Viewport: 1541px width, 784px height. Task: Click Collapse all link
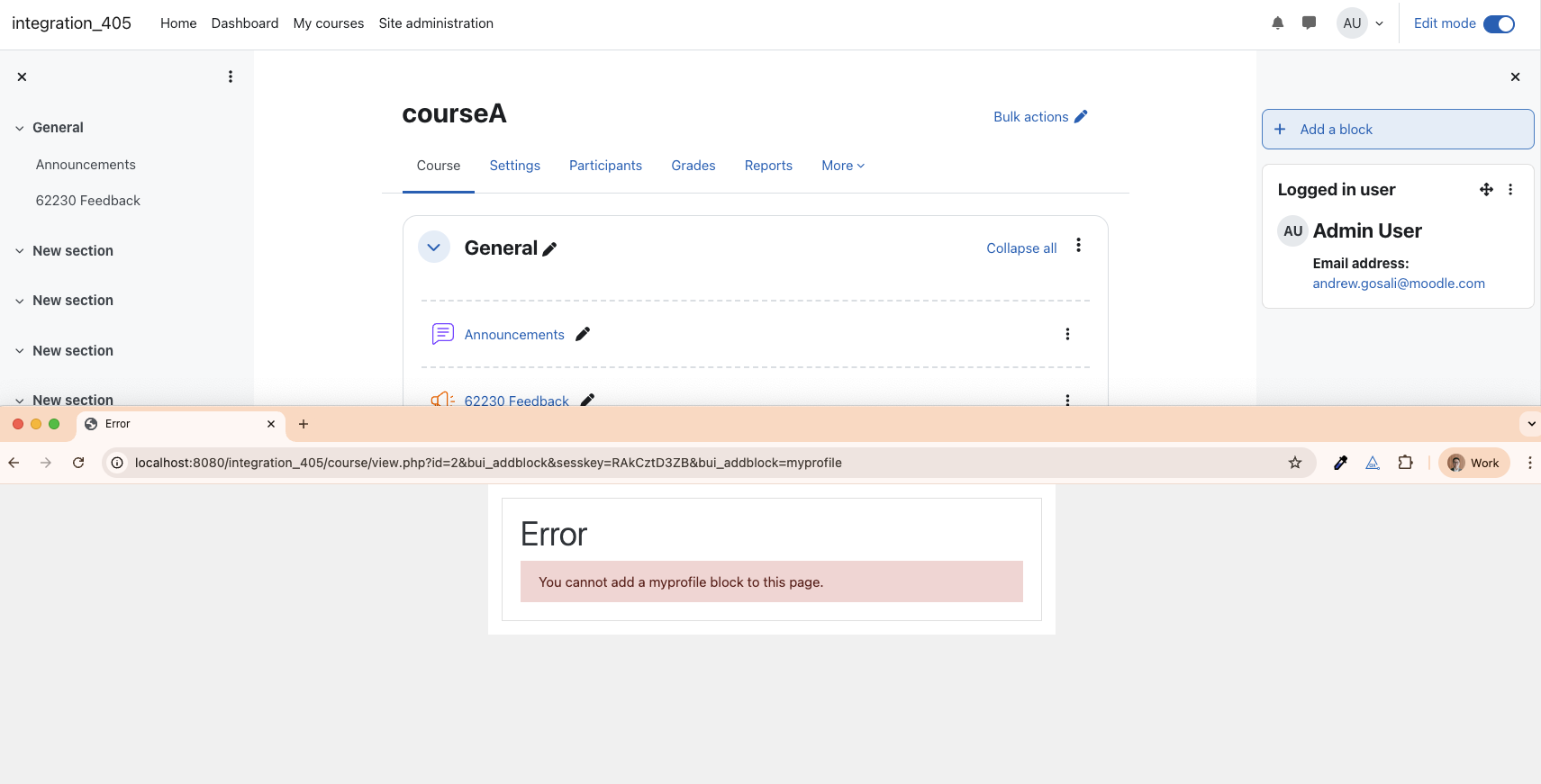1021,248
